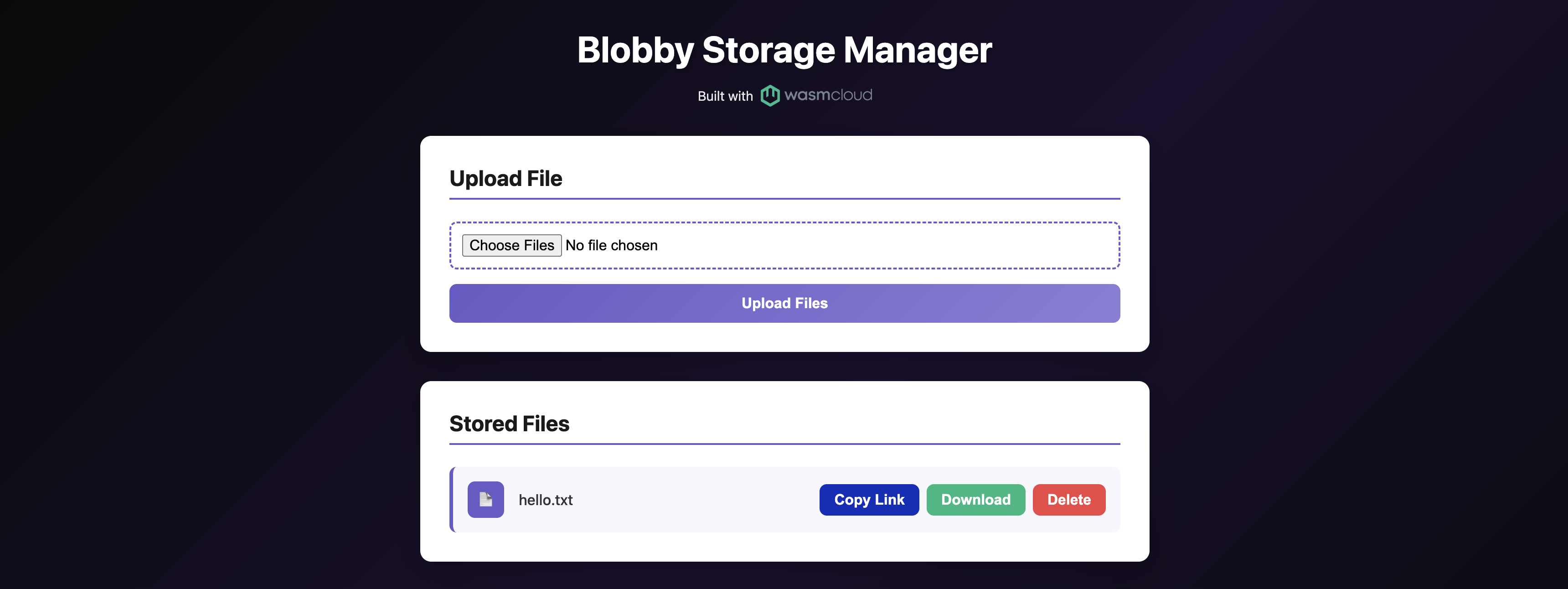The height and width of the screenshot is (589, 1568).
Task: Click the dashed file drop zone
Action: pos(784,245)
